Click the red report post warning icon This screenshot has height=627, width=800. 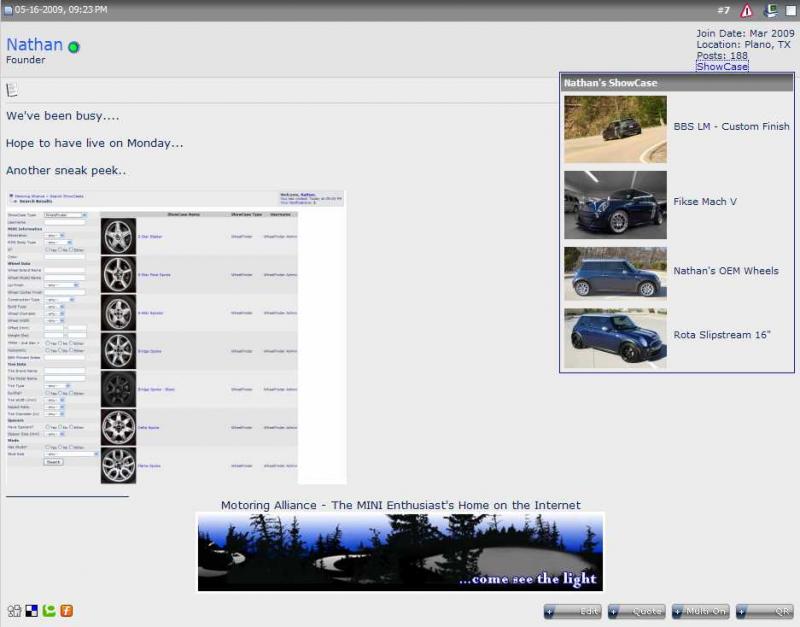point(746,10)
